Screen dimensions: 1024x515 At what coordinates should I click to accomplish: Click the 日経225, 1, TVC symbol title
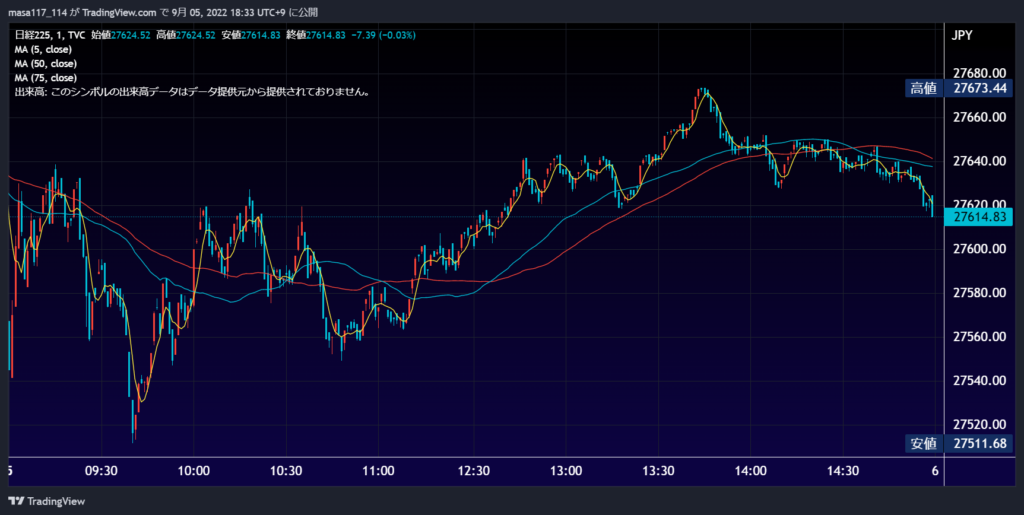pyautogui.click(x=48, y=35)
